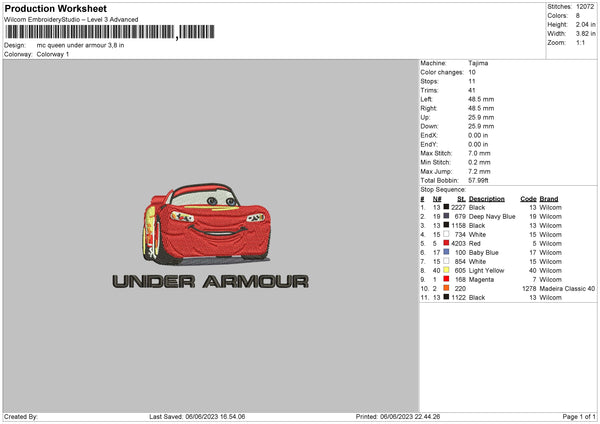Click the Colors value 8
This screenshot has width=600, height=424.
578,16
